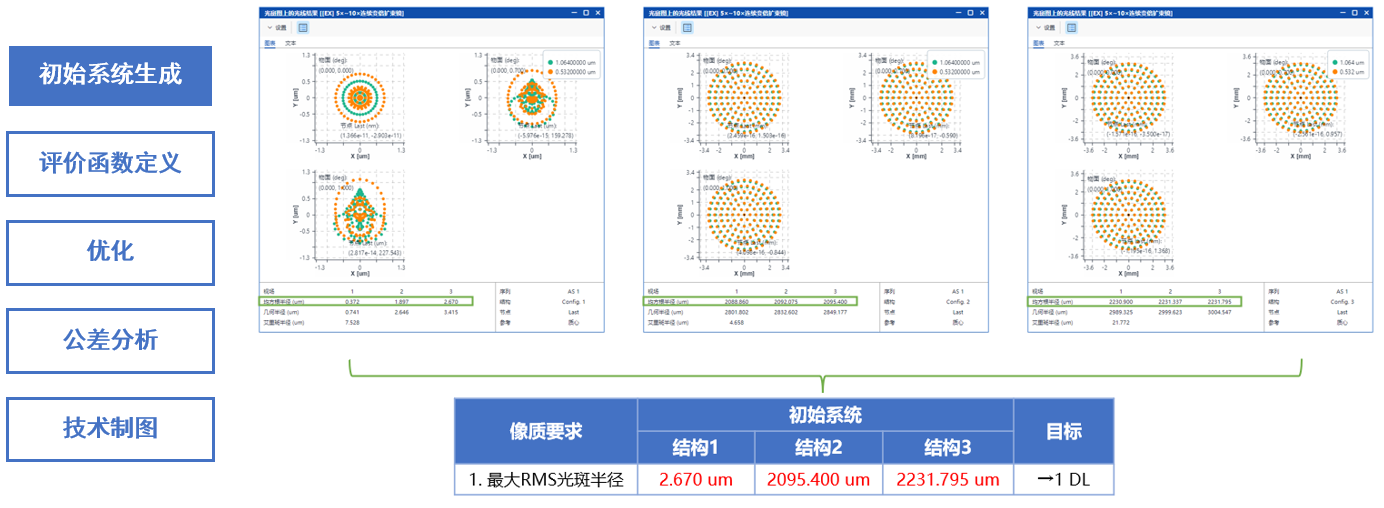Screen dimensions: 1384x508
Task: Expand the 设置 dropdown in the right window
Action: (x=1044, y=28)
